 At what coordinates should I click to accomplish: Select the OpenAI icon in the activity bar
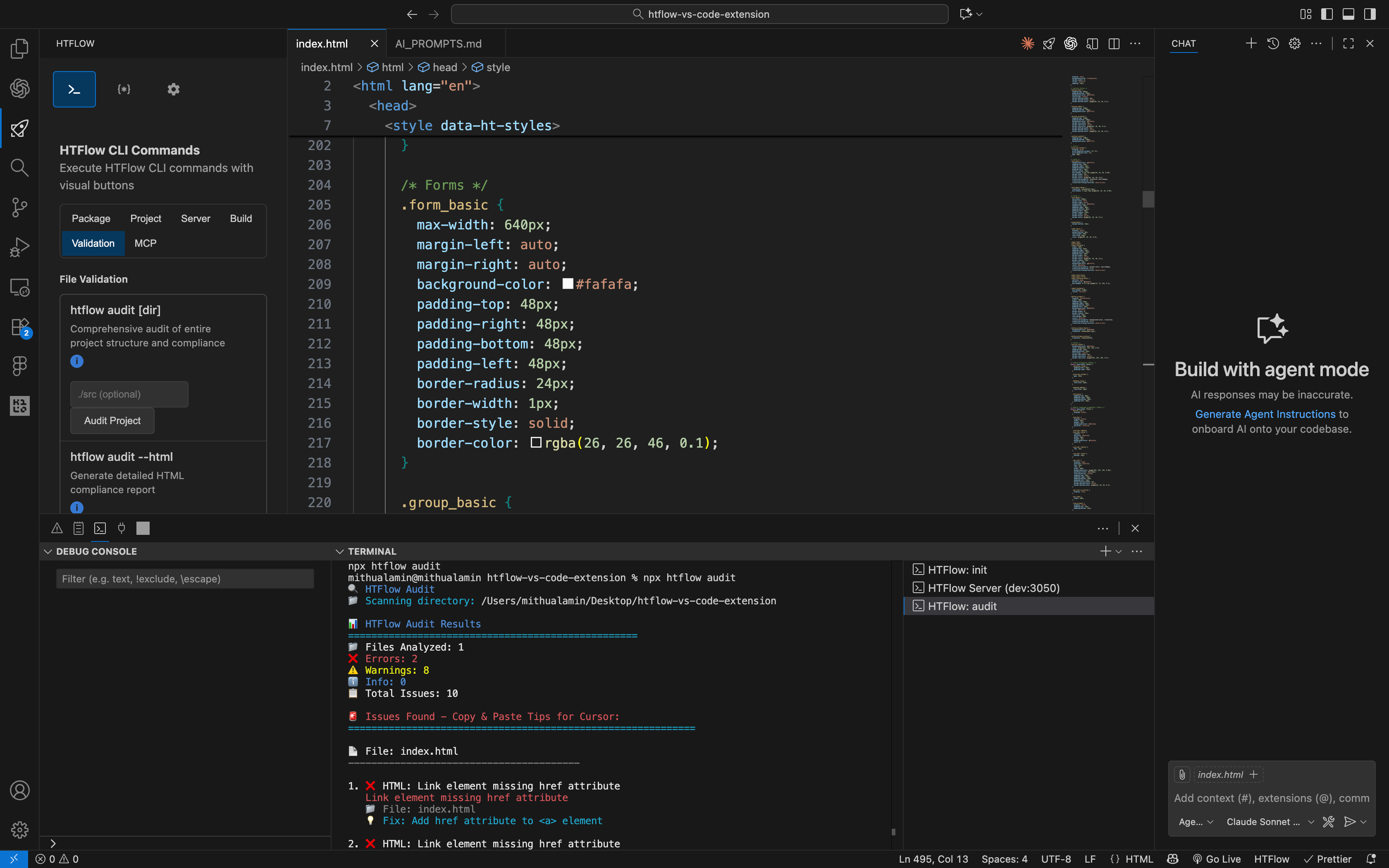click(20, 88)
